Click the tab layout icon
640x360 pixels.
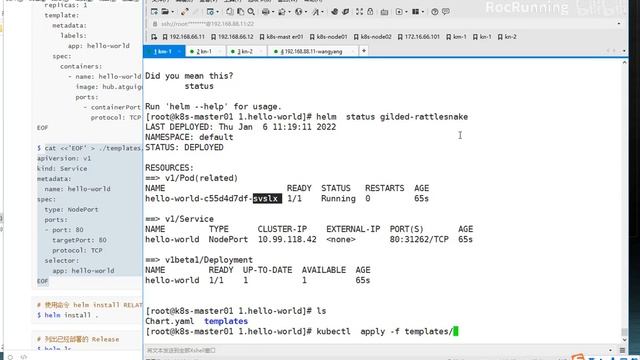pyautogui.click(x=416, y=12)
